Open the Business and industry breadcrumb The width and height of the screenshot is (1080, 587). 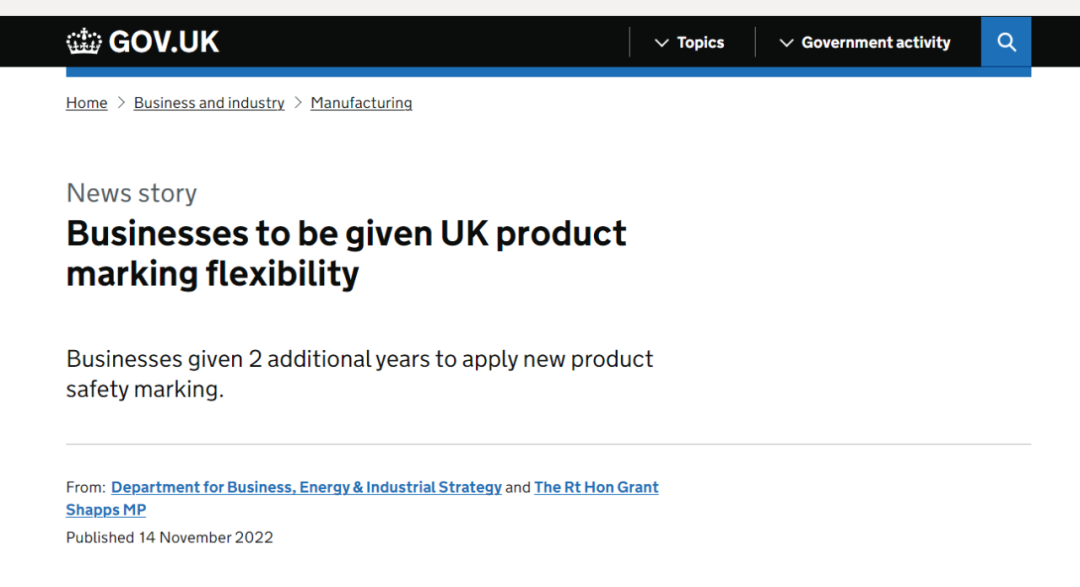coord(209,103)
